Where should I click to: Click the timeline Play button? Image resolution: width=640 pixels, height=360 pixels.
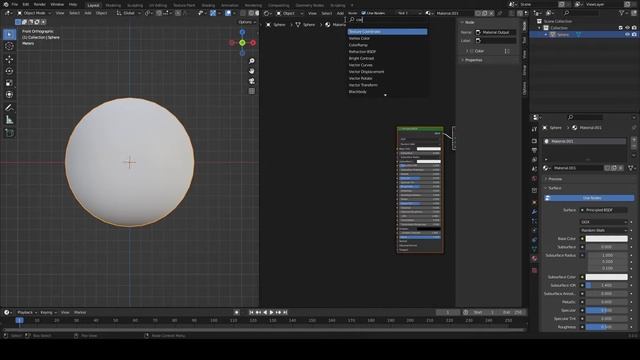click(x=271, y=312)
